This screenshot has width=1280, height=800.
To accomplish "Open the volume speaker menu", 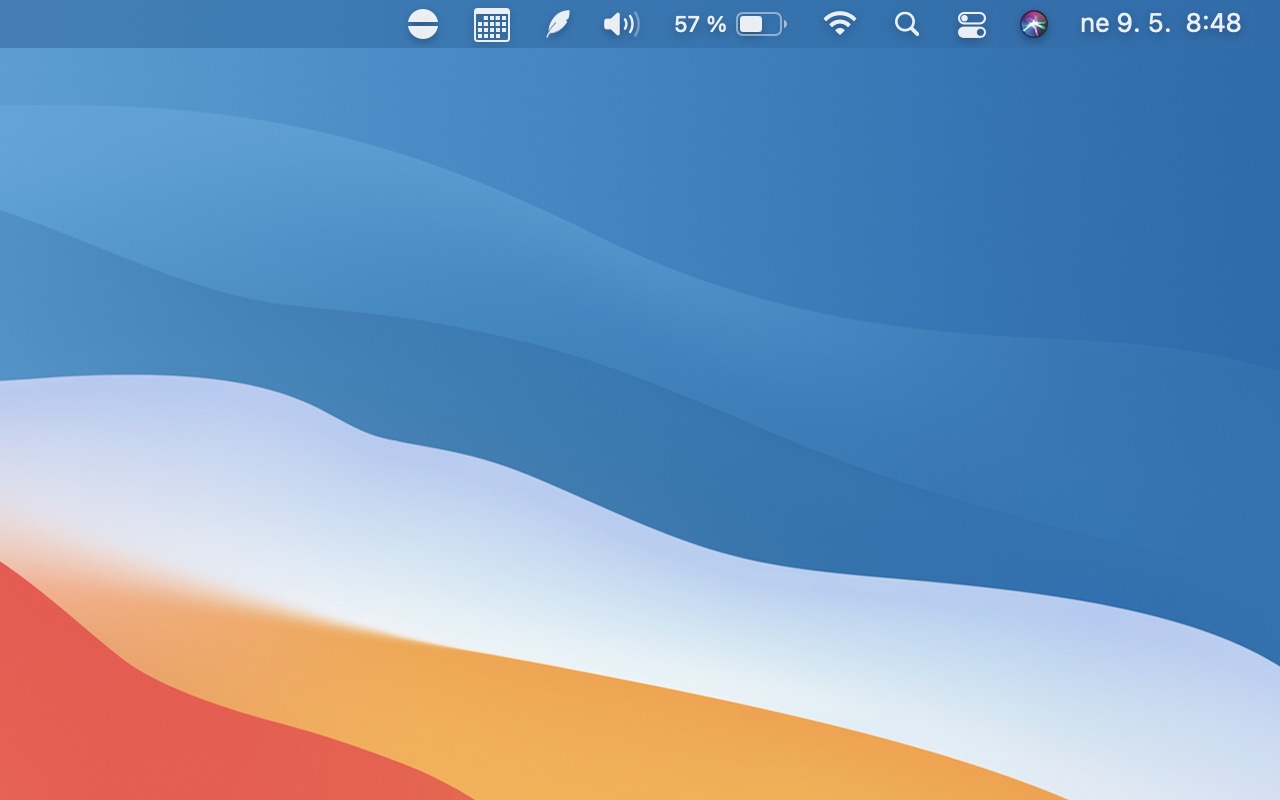I will pyautogui.click(x=620, y=24).
